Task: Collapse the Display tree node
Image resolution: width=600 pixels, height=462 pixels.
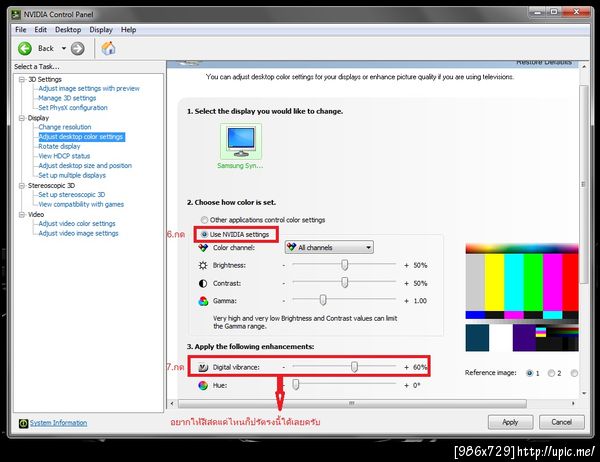Action: click(x=22, y=118)
